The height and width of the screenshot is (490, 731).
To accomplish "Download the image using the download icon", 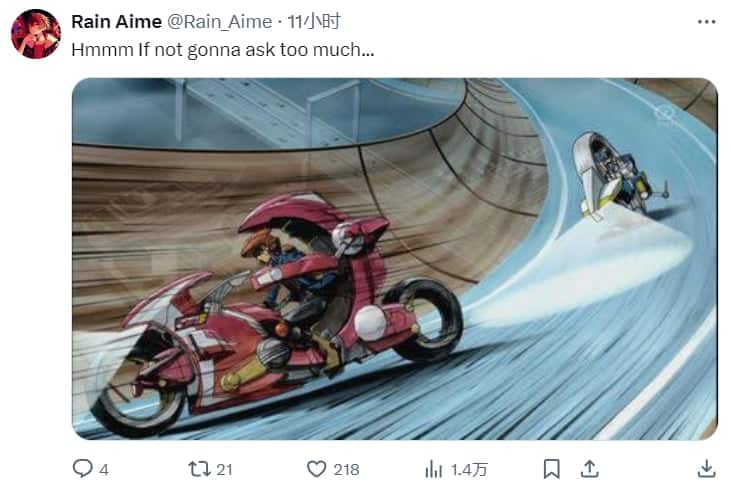I will [x=706, y=469].
